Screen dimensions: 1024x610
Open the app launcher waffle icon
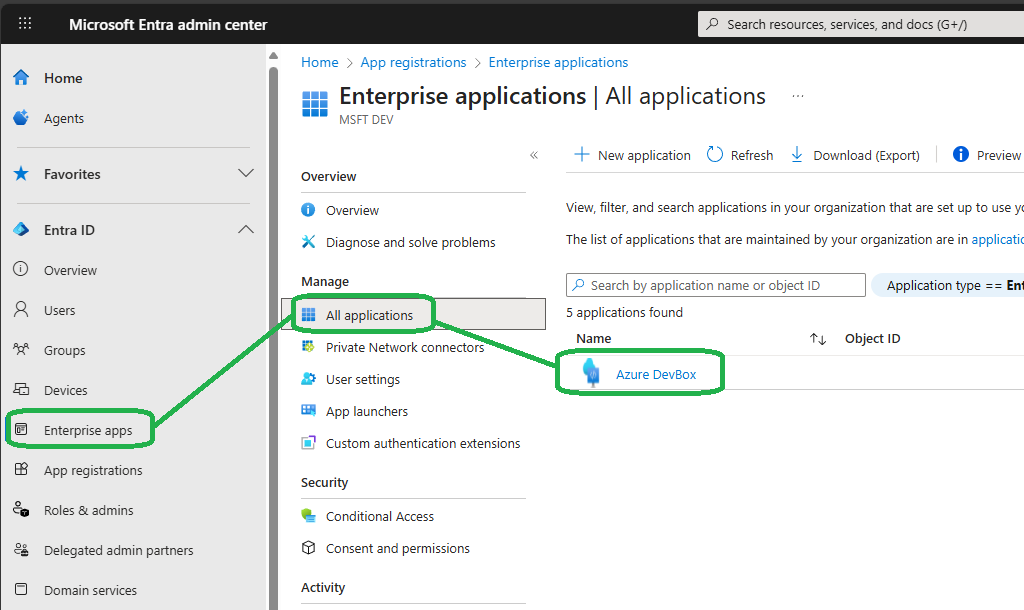coord(25,24)
